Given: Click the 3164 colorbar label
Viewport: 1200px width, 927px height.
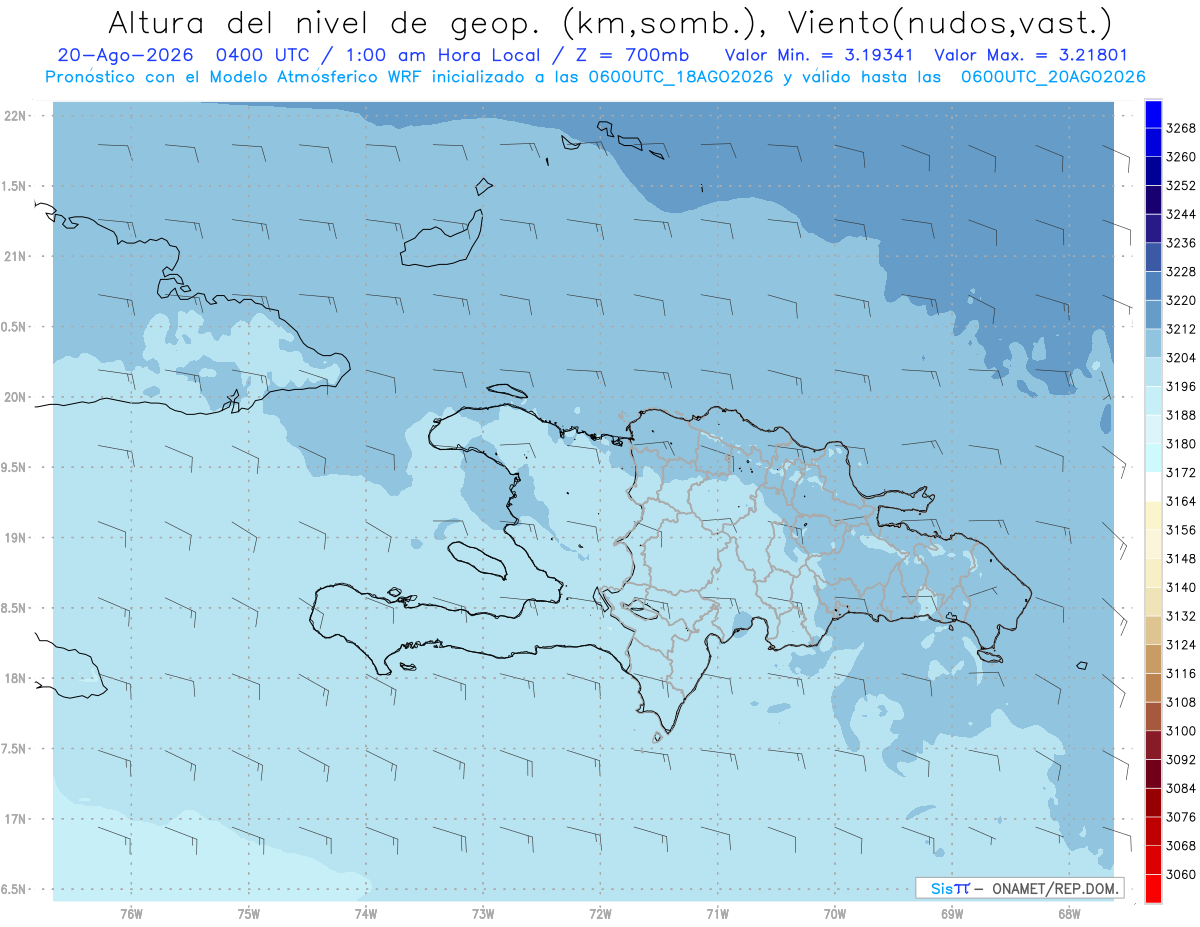Looking at the screenshot, I should pos(1180,501).
